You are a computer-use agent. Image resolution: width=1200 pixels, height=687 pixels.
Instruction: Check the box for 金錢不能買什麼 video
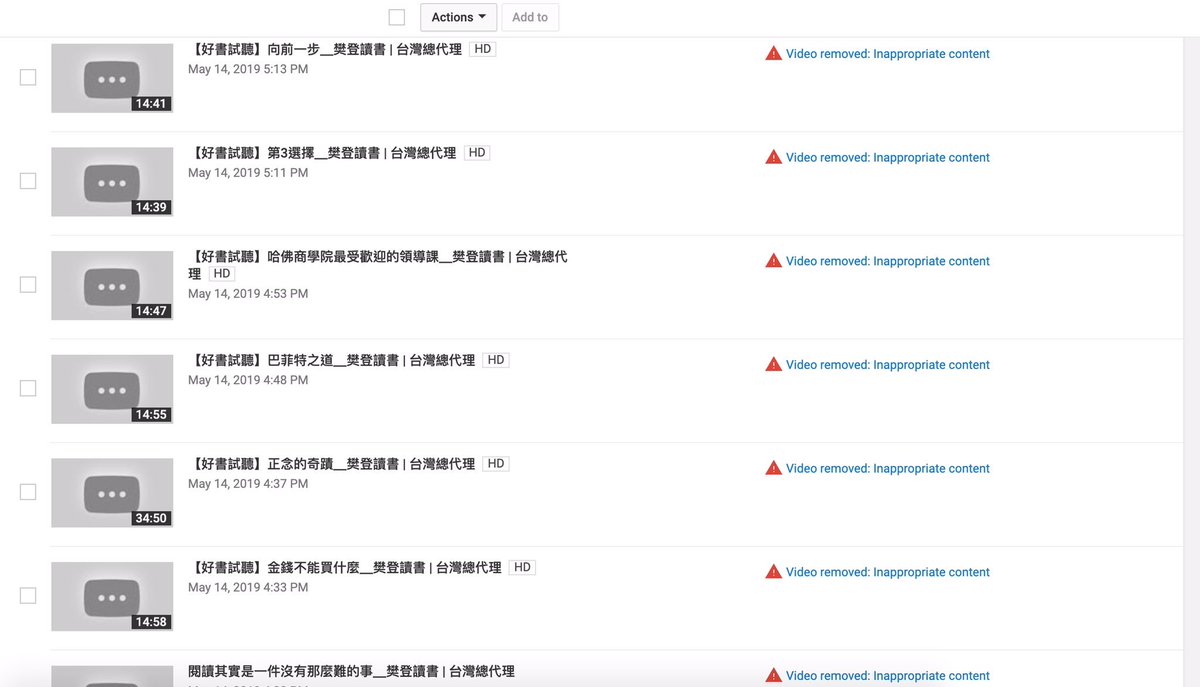28,596
